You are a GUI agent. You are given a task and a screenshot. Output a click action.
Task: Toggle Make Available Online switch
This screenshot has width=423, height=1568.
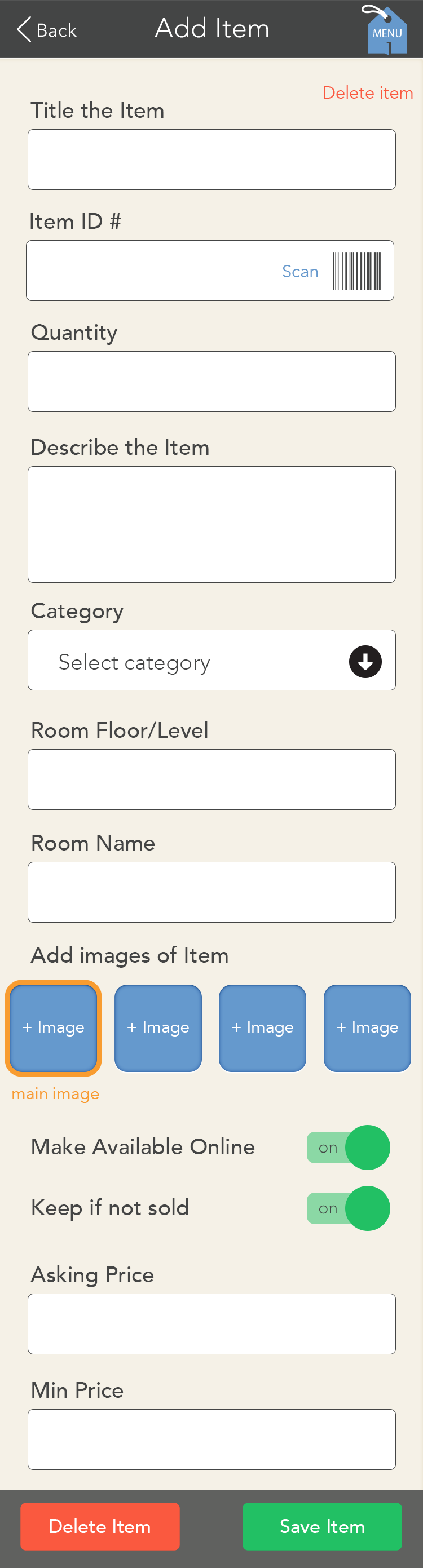pyautogui.click(x=348, y=1148)
